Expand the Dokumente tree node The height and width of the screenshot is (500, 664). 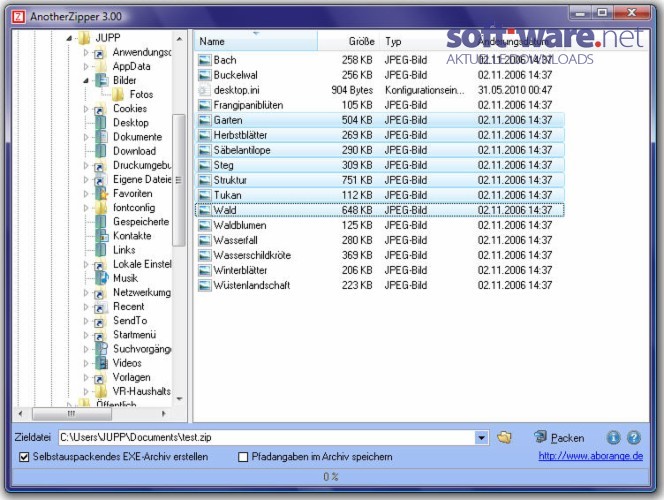point(86,137)
